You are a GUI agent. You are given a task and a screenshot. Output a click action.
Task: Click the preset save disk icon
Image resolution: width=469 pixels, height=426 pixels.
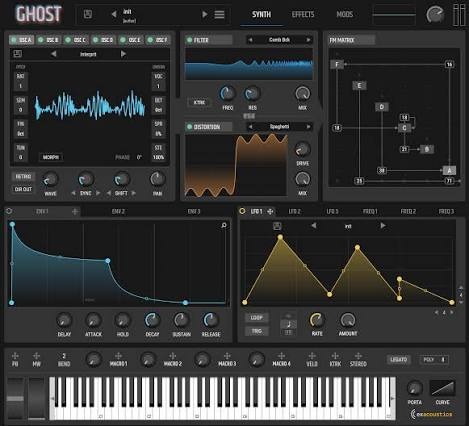coord(88,14)
